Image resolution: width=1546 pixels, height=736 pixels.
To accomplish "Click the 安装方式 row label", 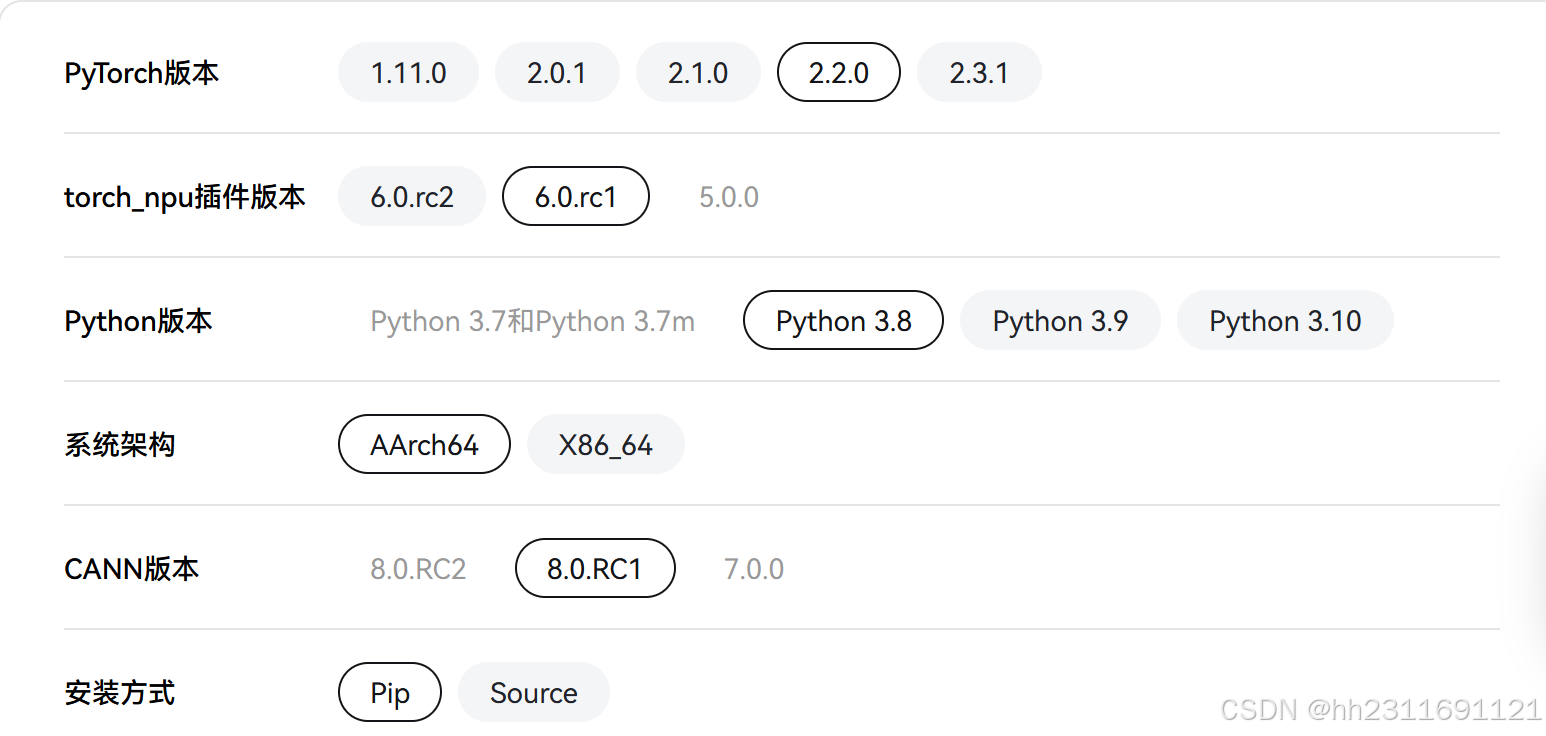I will (120, 693).
